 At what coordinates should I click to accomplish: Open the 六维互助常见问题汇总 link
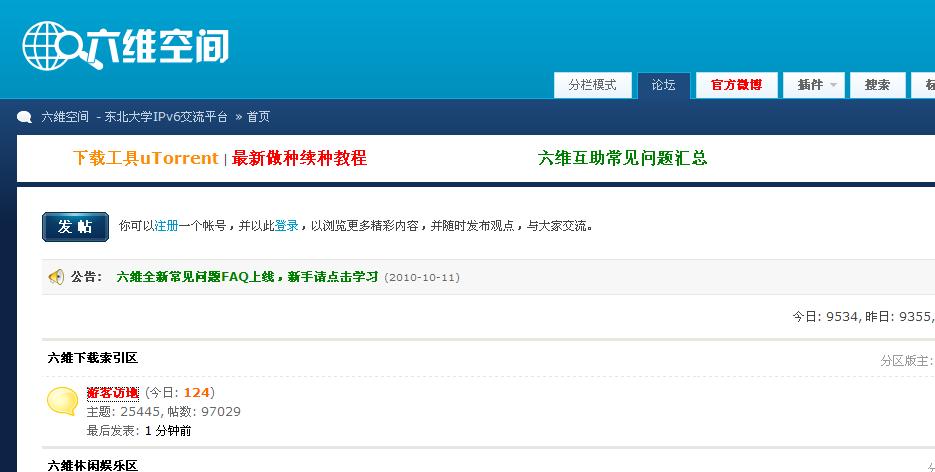click(623, 158)
